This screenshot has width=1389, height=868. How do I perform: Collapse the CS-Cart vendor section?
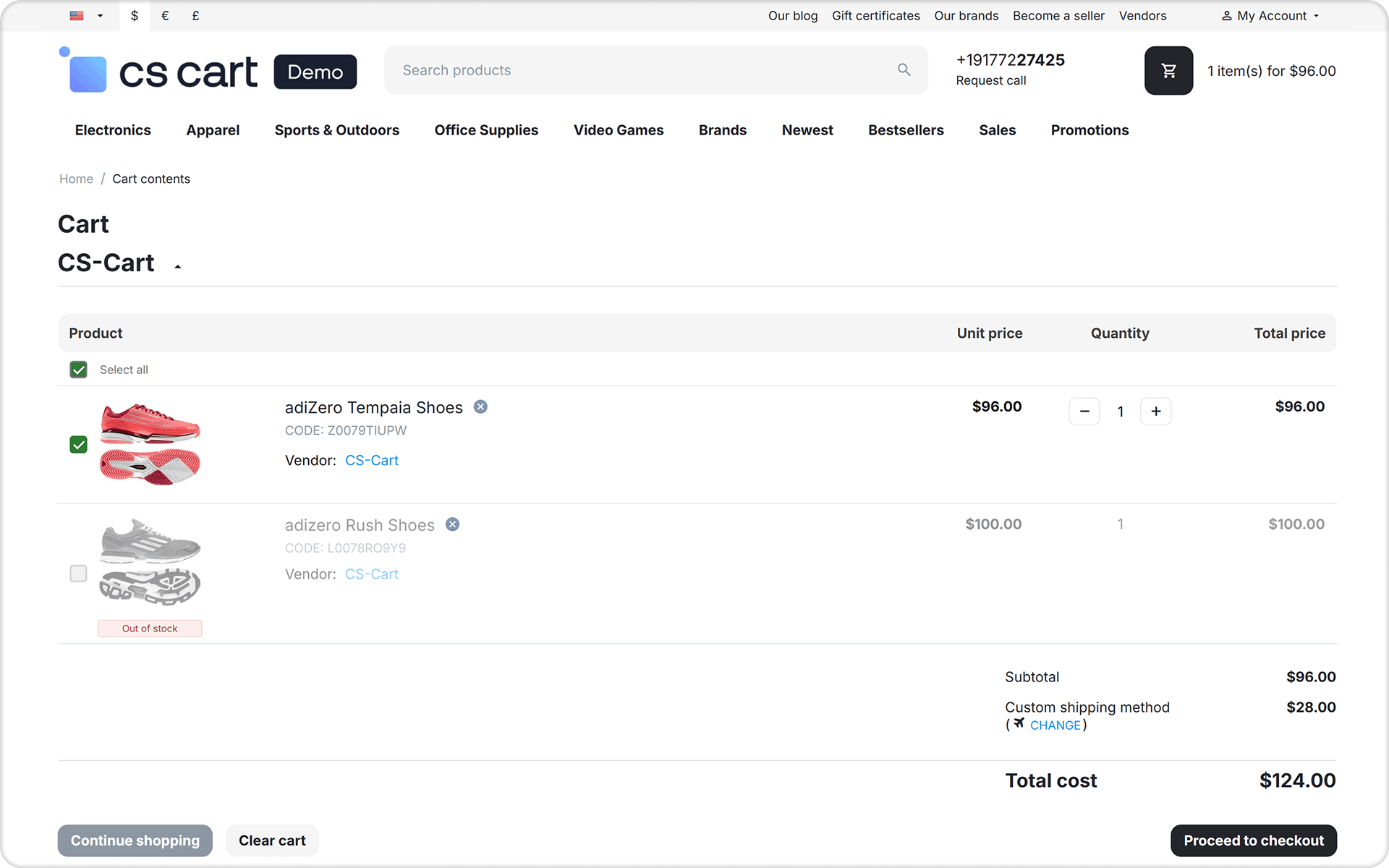point(177,267)
